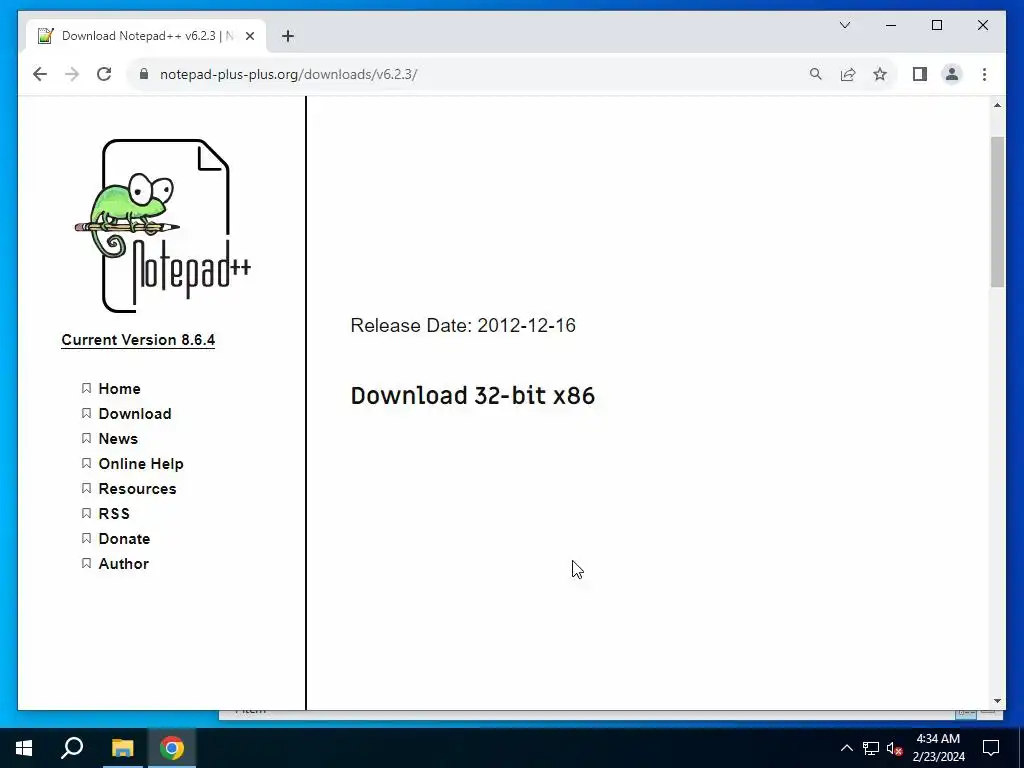Open the Resources link
The image size is (1024, 768).
[137, 488]
